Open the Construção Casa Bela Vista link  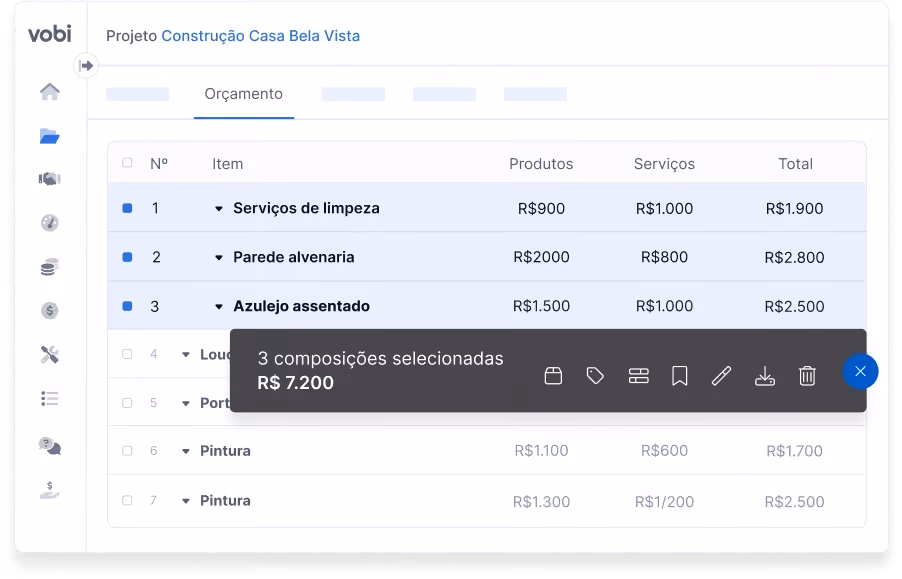[x=261, y=36]
